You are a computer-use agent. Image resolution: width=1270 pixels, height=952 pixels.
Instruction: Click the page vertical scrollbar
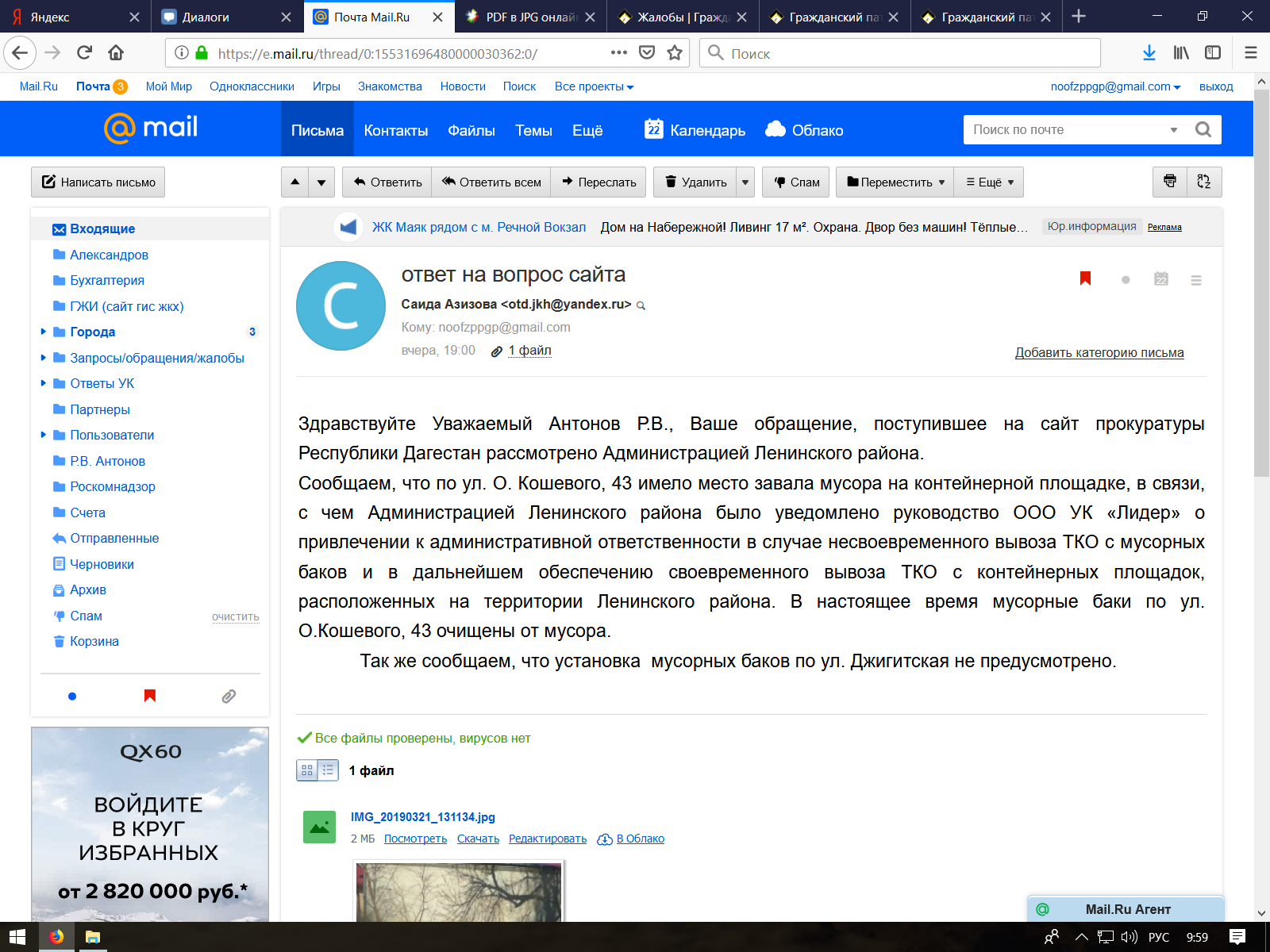pyautogui.click(x=1261, y=317)
